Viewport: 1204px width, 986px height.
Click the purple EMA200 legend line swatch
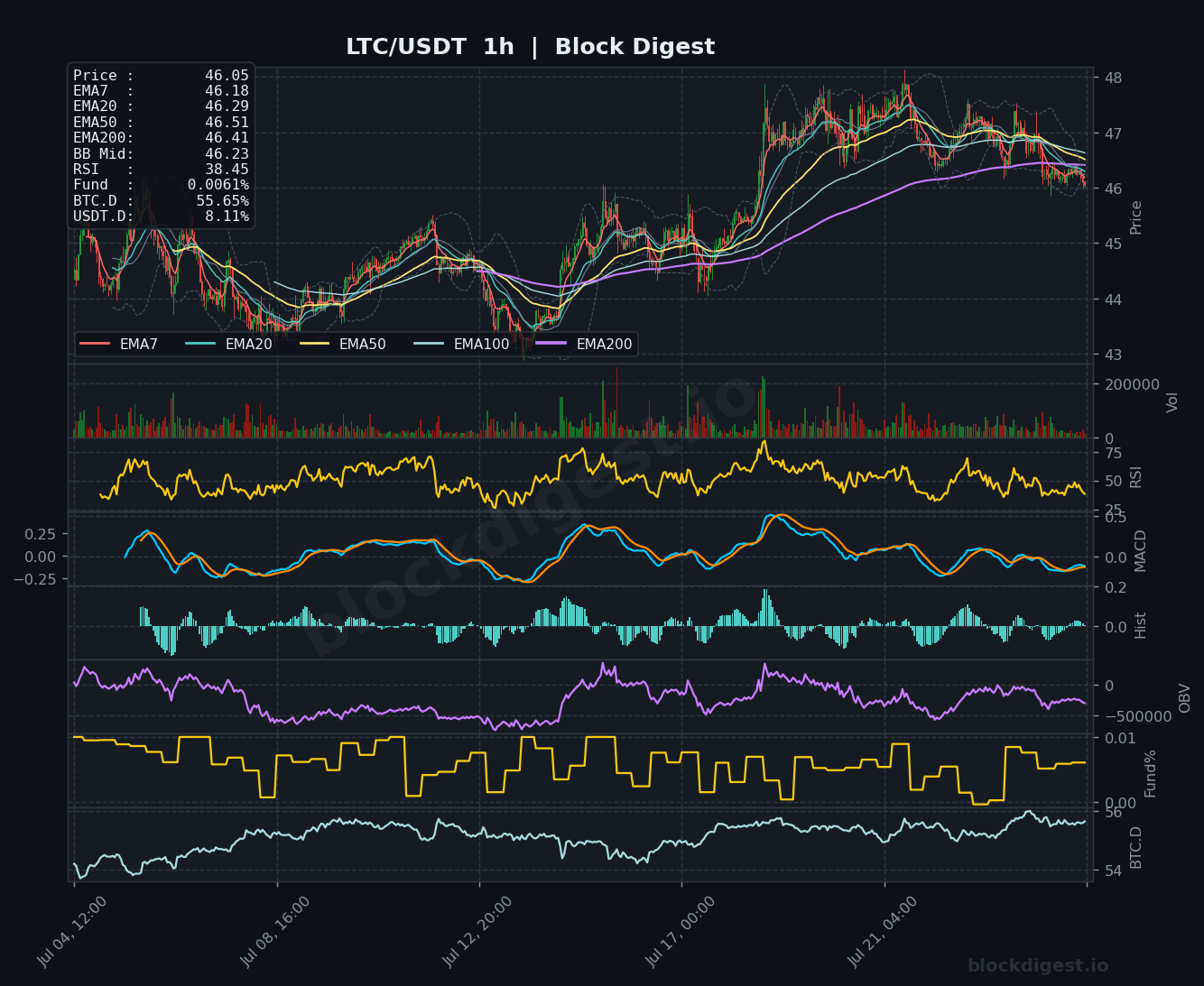(551, 344)
